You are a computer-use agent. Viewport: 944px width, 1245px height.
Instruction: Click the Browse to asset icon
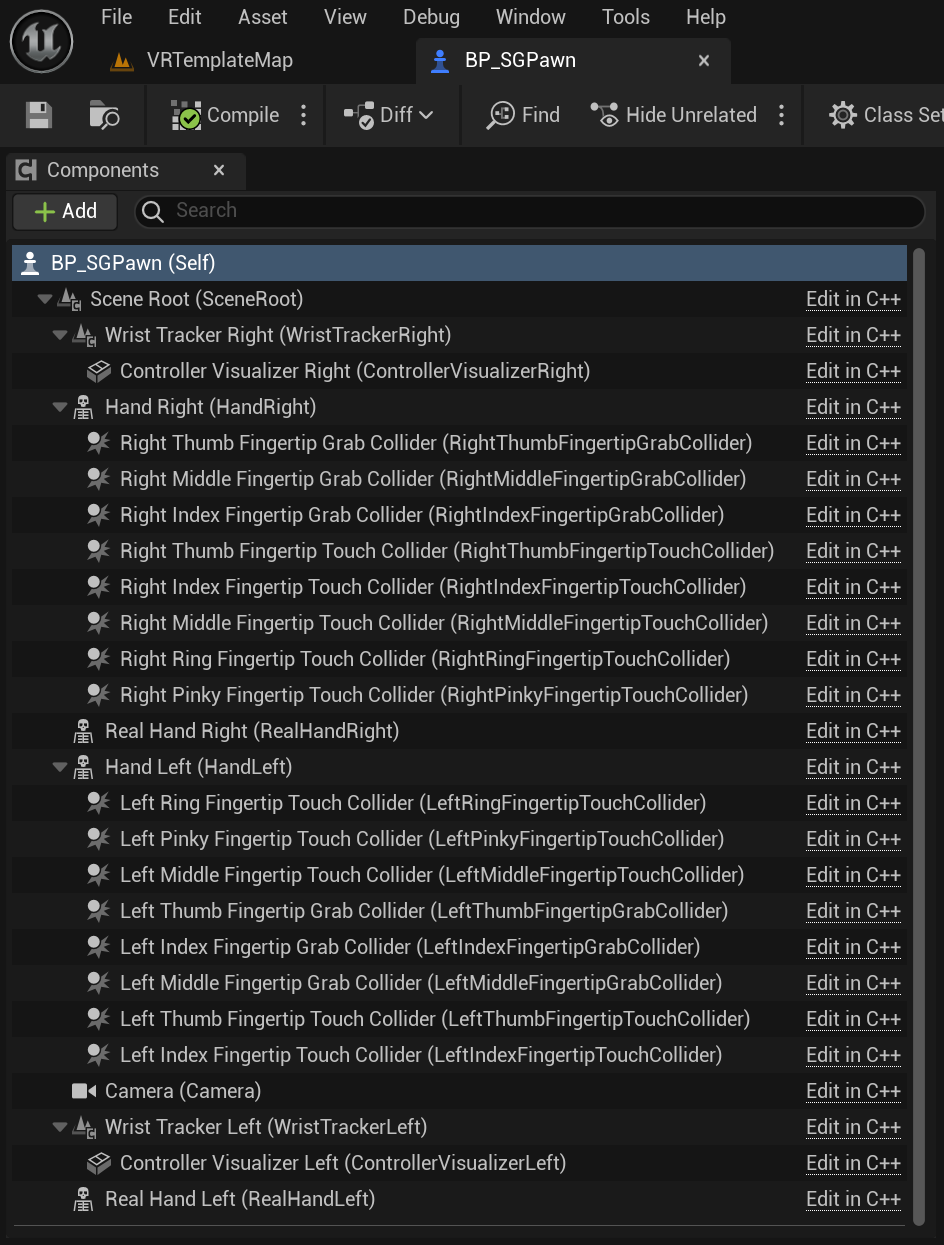pos(104,115)
